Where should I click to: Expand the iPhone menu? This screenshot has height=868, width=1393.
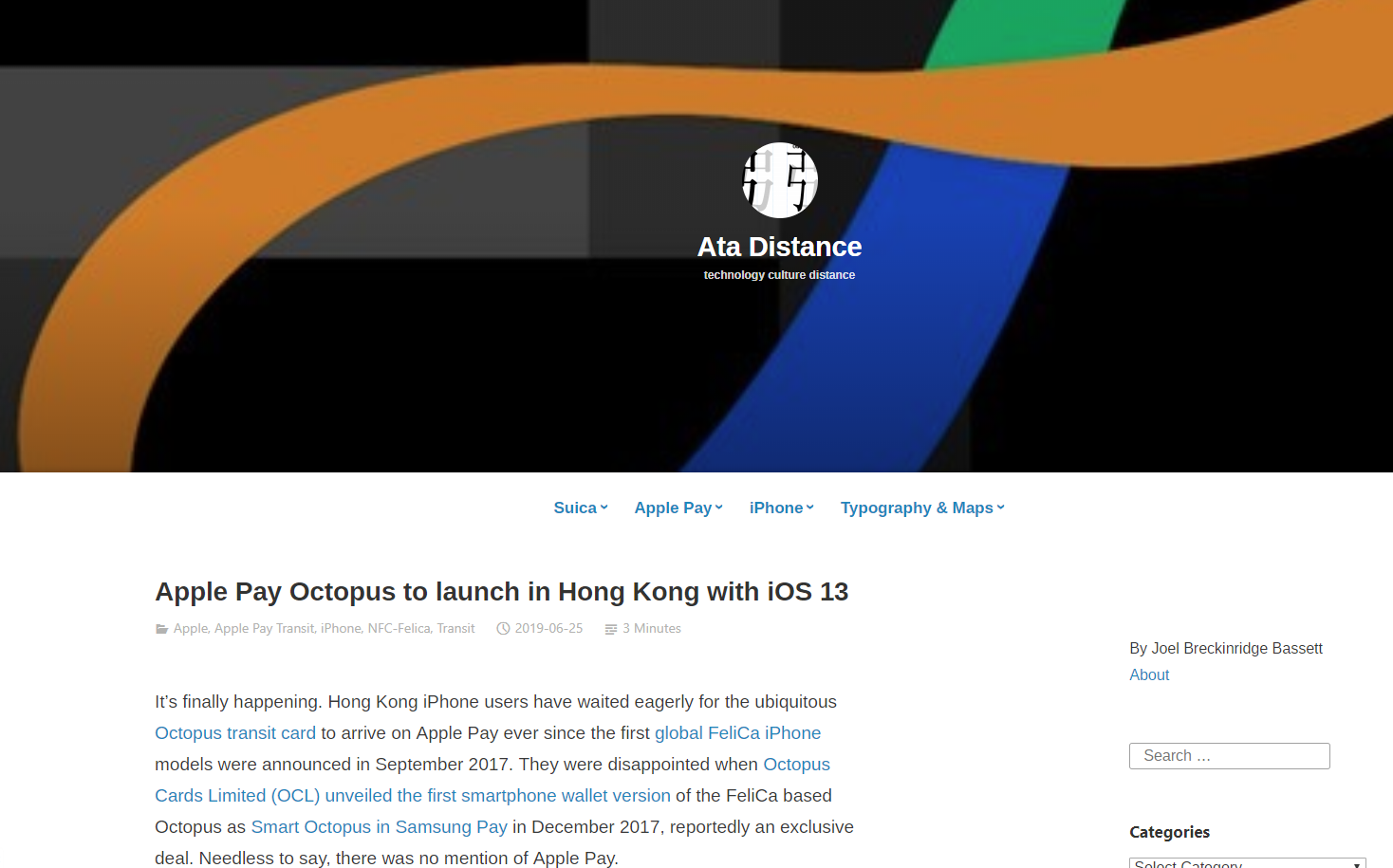tap(782, 508)
